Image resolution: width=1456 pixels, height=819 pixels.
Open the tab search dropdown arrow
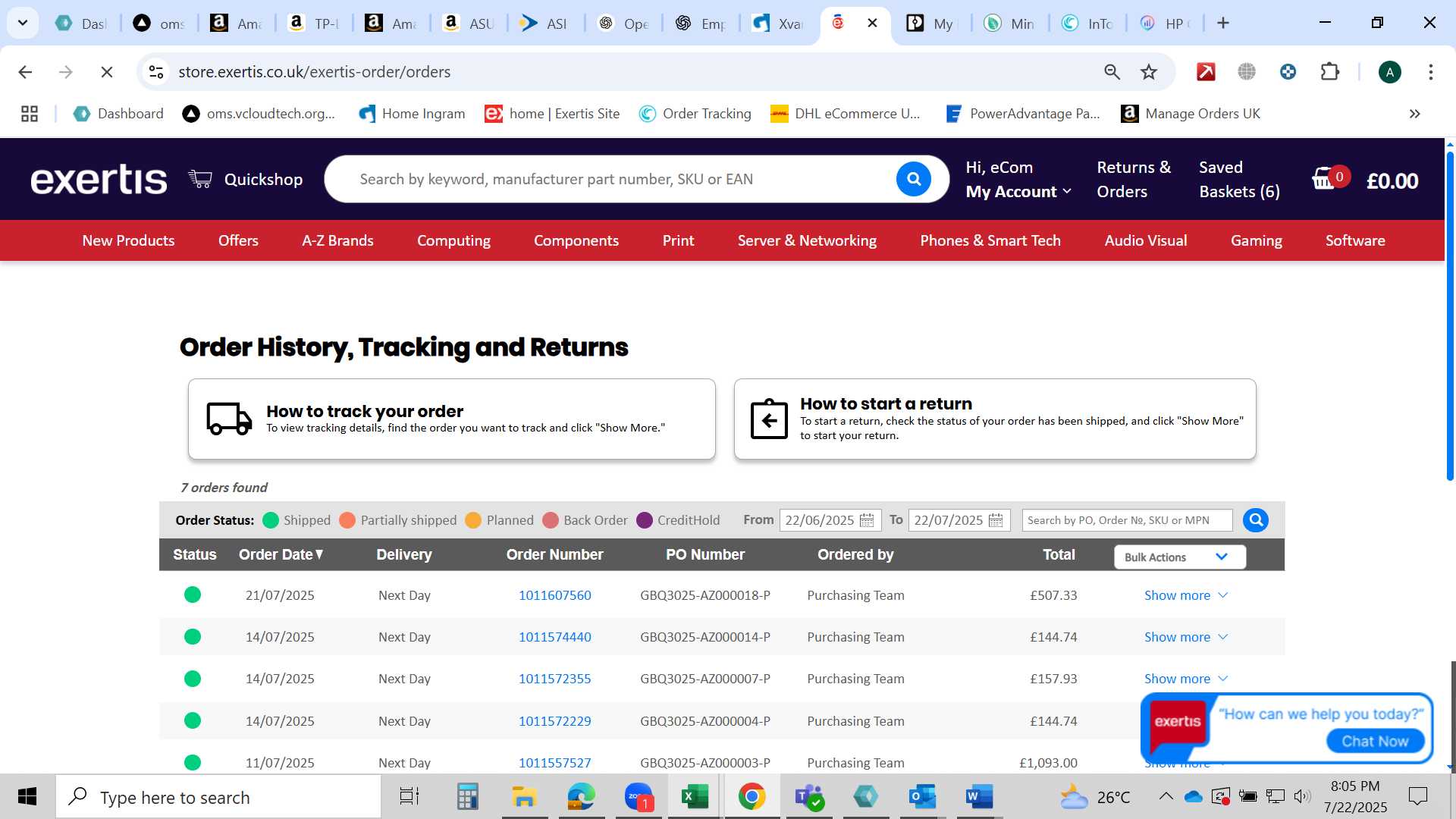click(x=23, y=23)
